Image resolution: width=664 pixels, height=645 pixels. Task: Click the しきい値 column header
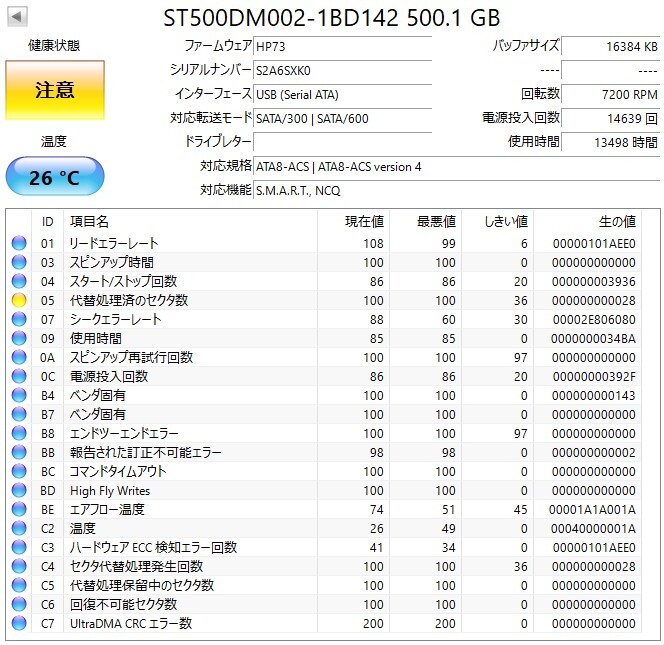[497, 221]
